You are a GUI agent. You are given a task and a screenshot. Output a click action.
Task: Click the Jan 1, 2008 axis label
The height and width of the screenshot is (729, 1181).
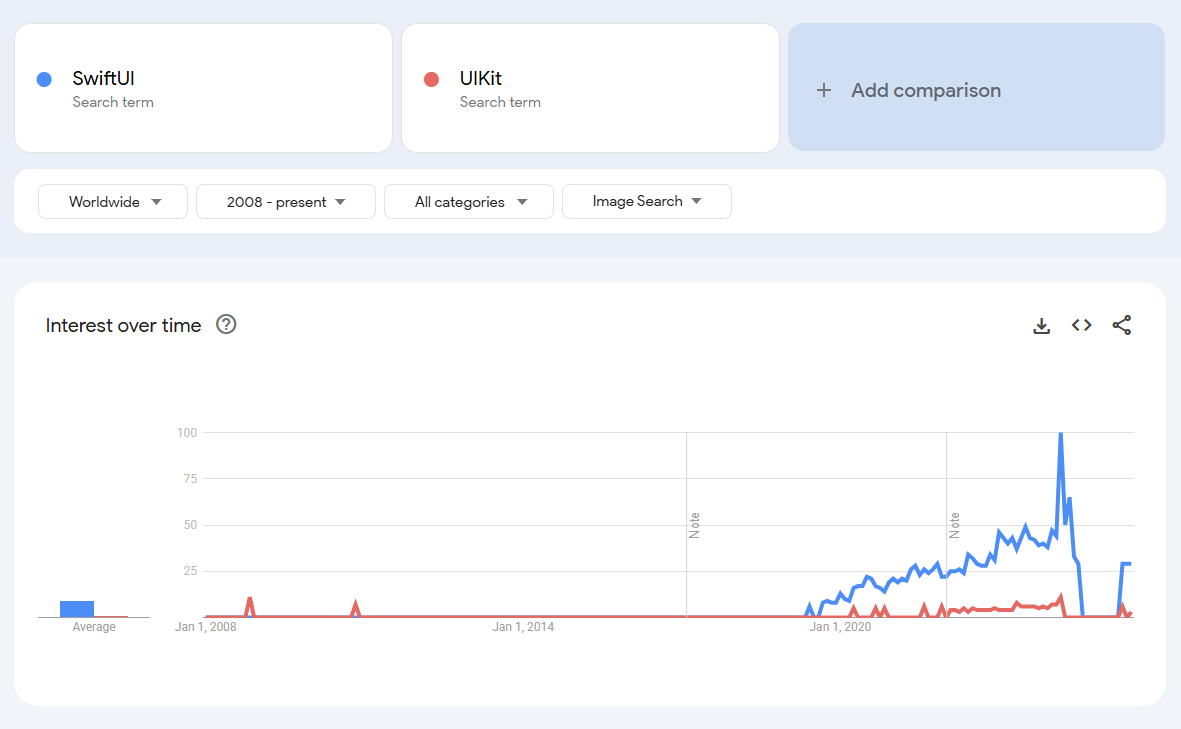tap(206, 627)
